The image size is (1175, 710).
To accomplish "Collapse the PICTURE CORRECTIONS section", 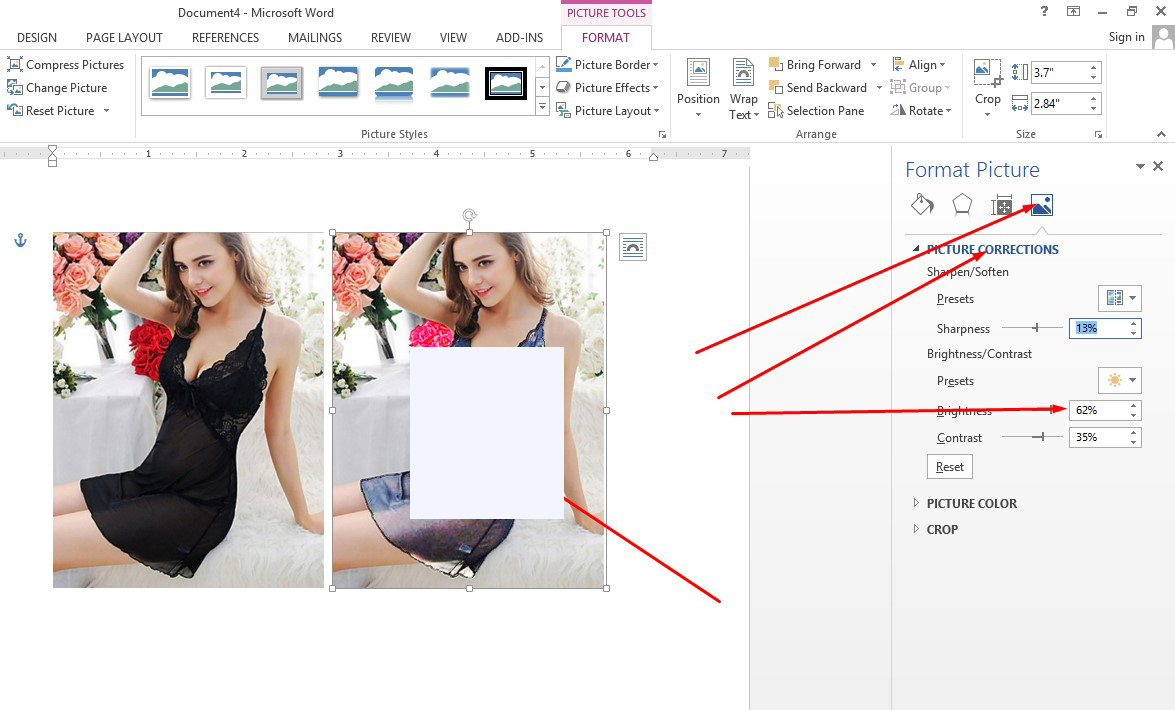I will (x=916, y=249).
